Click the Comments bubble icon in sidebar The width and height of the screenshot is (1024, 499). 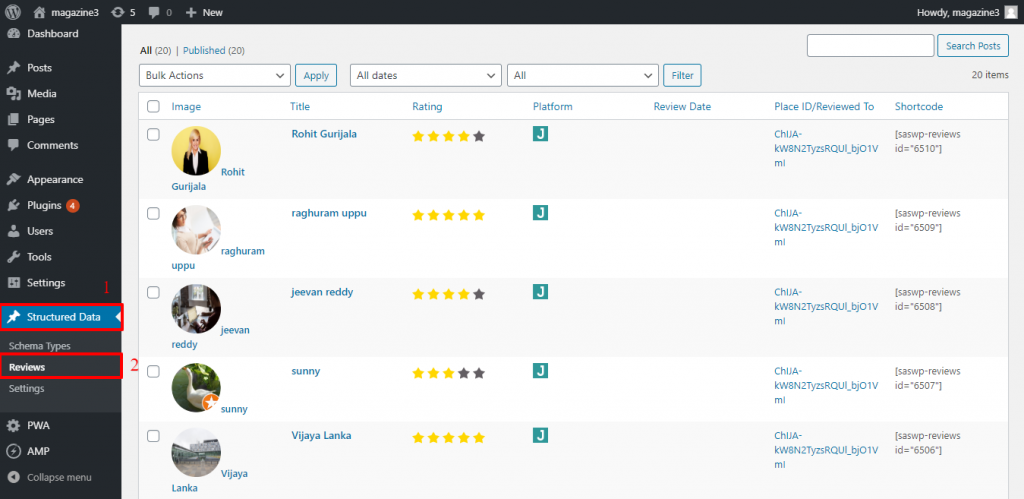tap(13, 145)
